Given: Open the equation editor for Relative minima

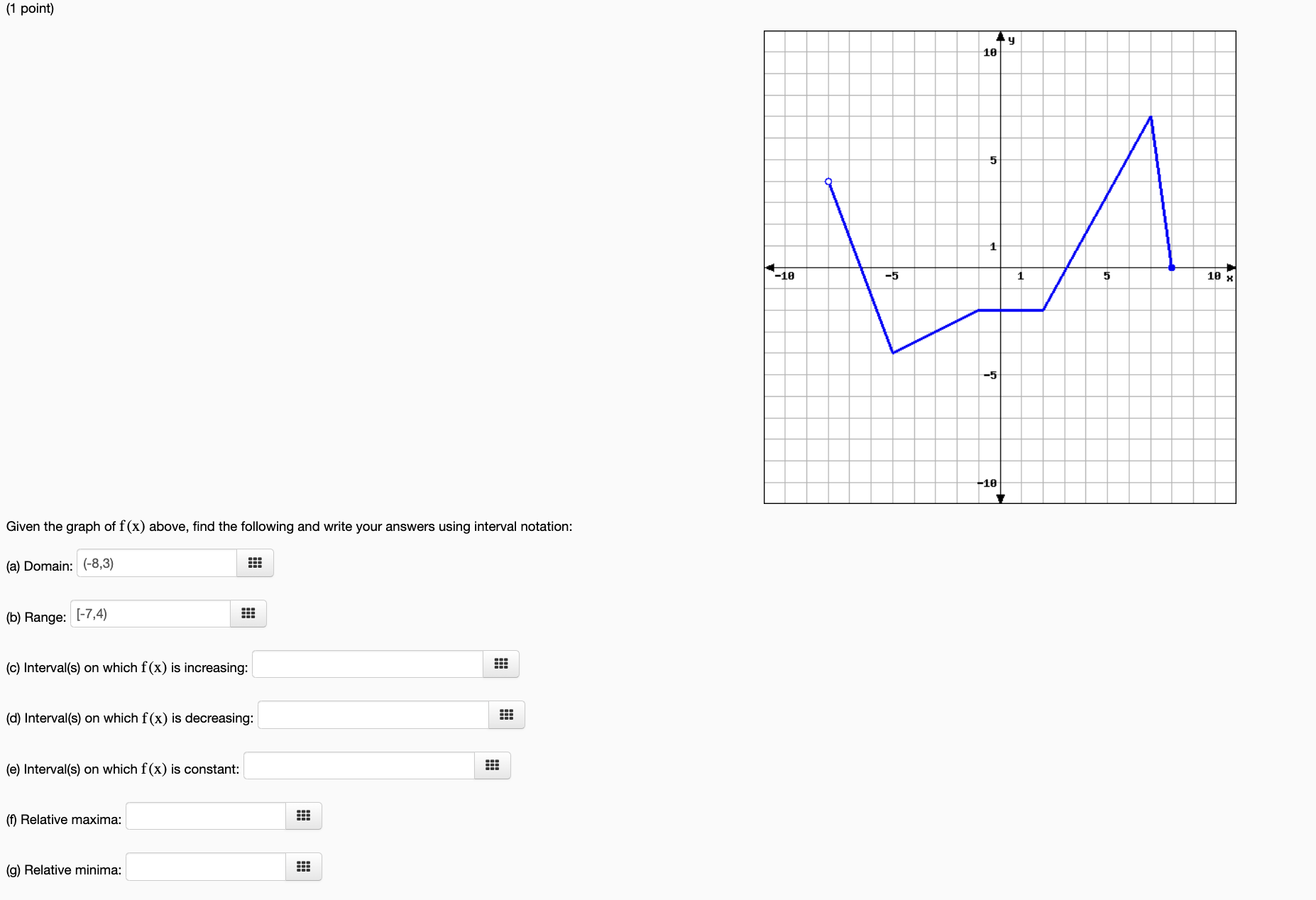Looking at the screenshot, I should tap(303, 867).
